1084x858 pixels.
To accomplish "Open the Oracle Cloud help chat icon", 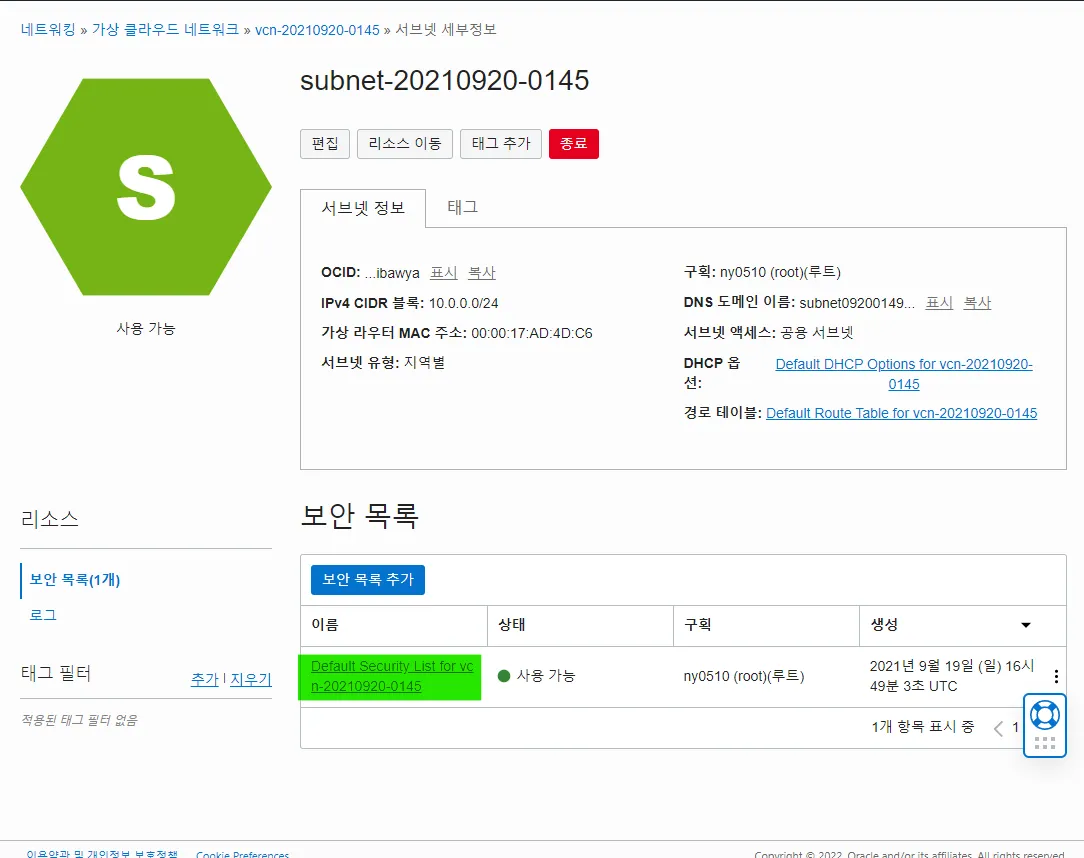I will click(1044, 714).
